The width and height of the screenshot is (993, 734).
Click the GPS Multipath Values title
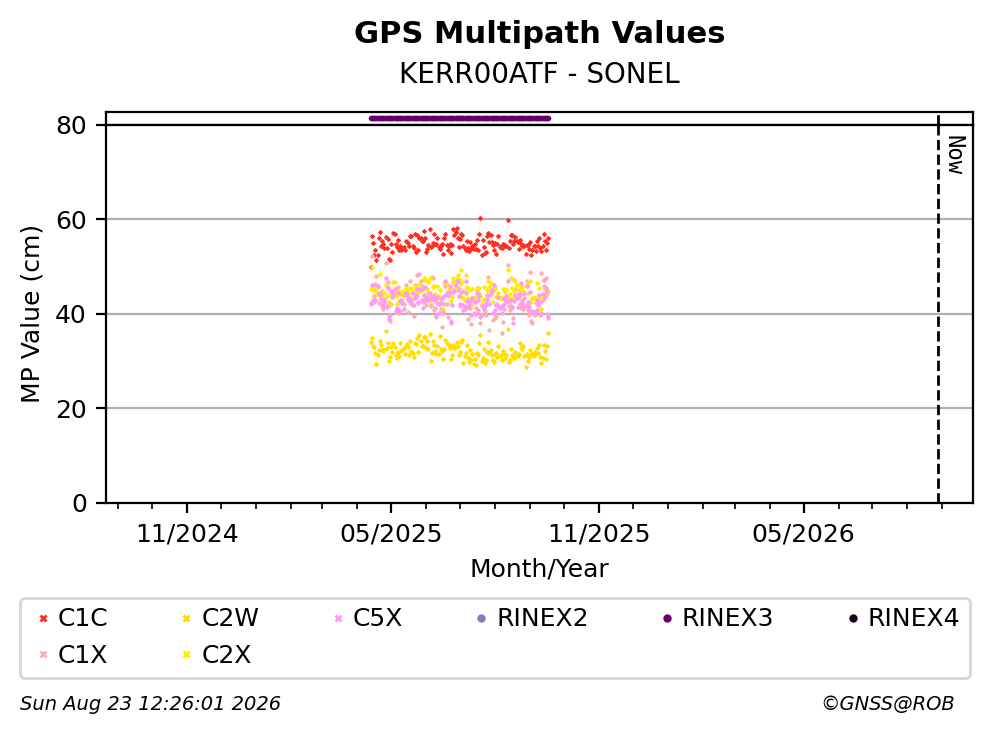click(540, 33)
